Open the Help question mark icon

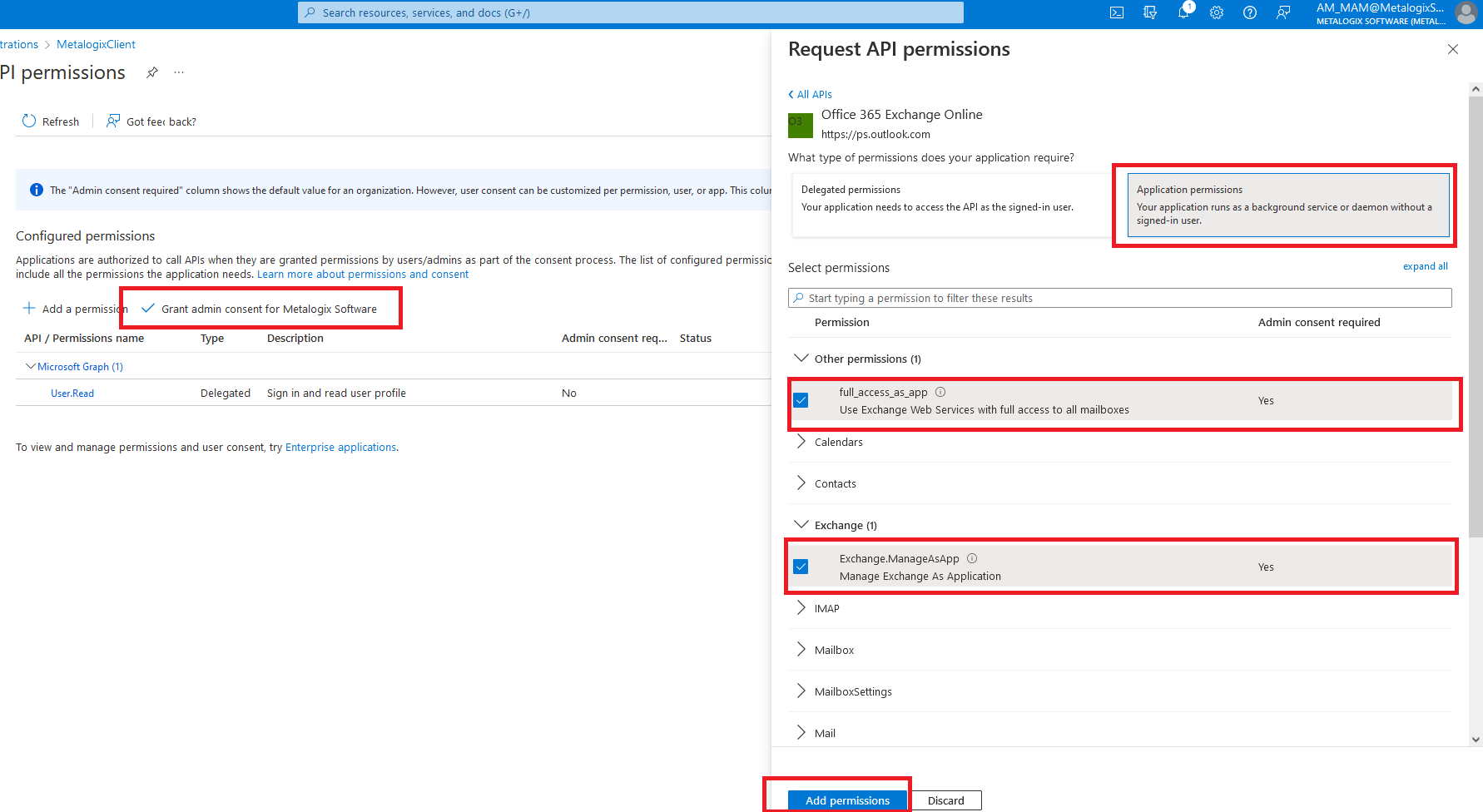tap(1250, 12)
